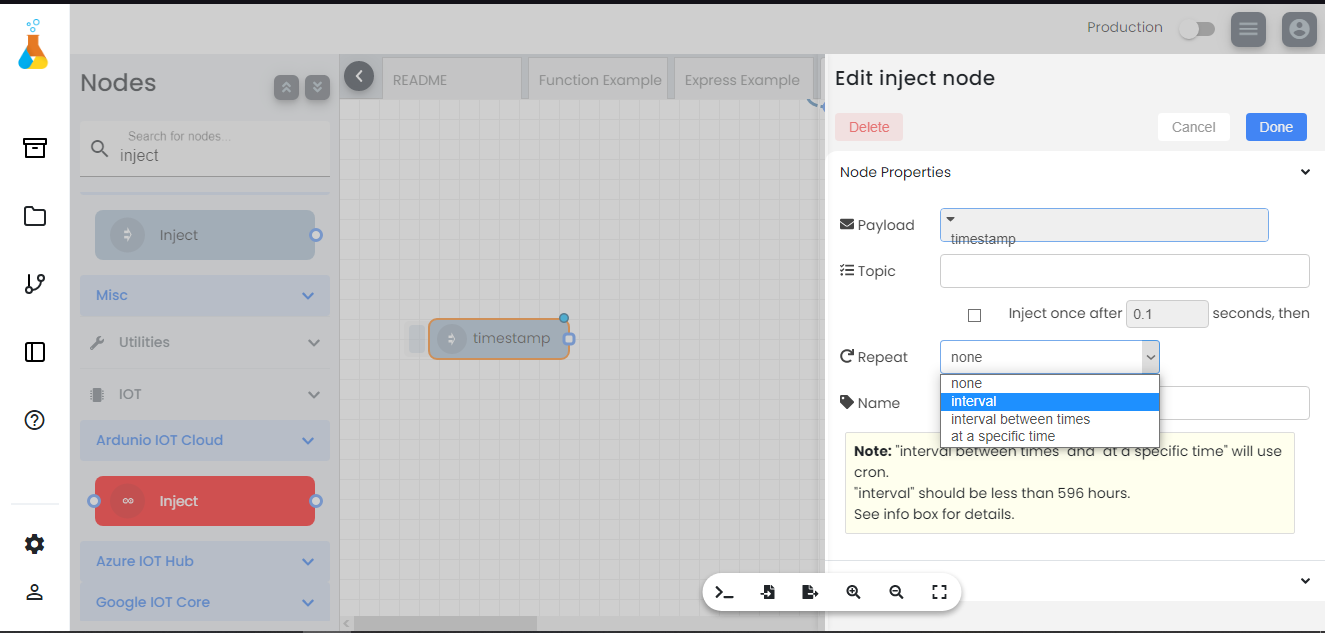Click inside the Topic input field
This screenshot has width=1325, height=633.
[x=1124, y=270]
